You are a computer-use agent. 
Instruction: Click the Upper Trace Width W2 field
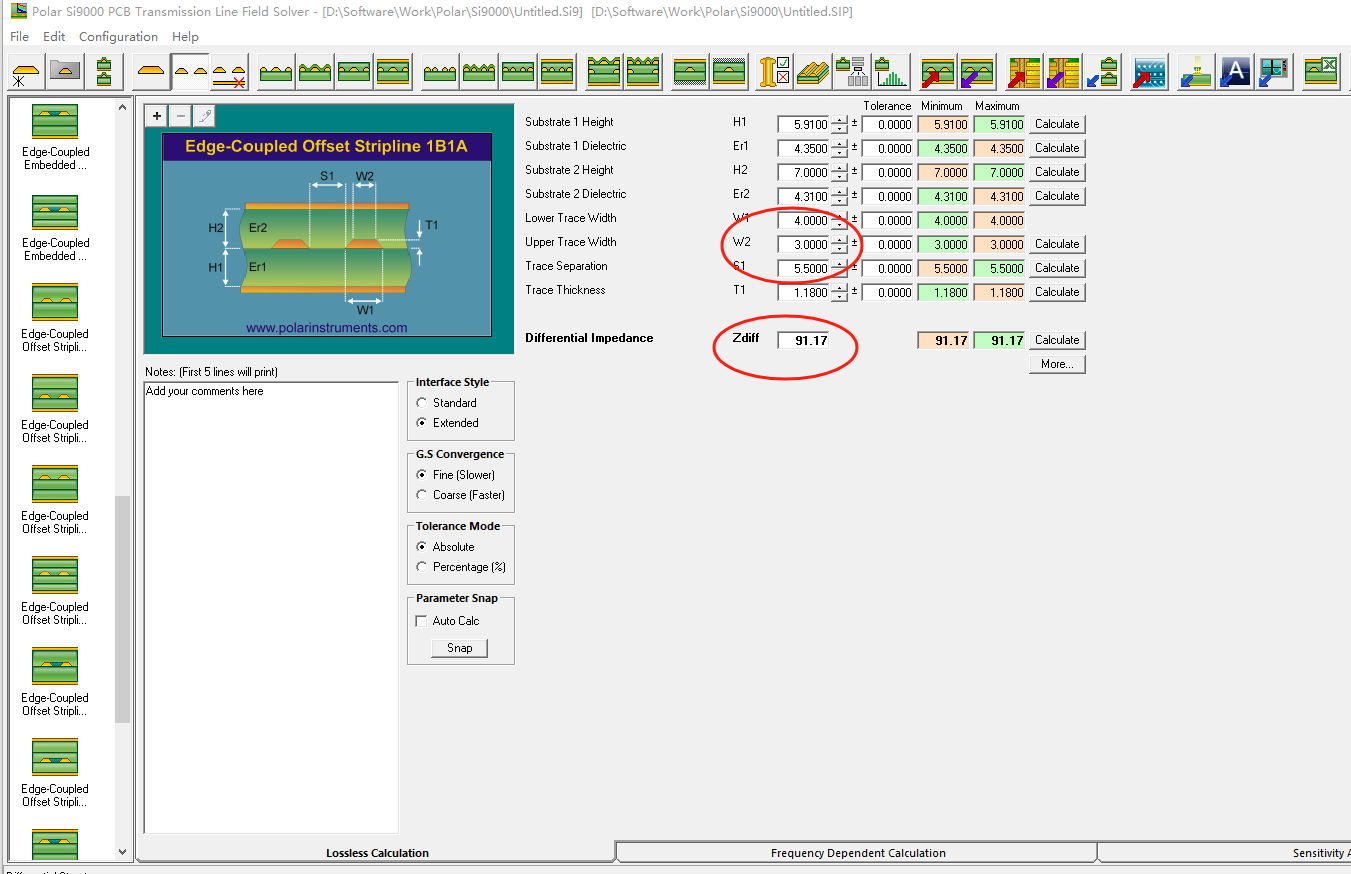pyautogui.click(x=804, y=244)
